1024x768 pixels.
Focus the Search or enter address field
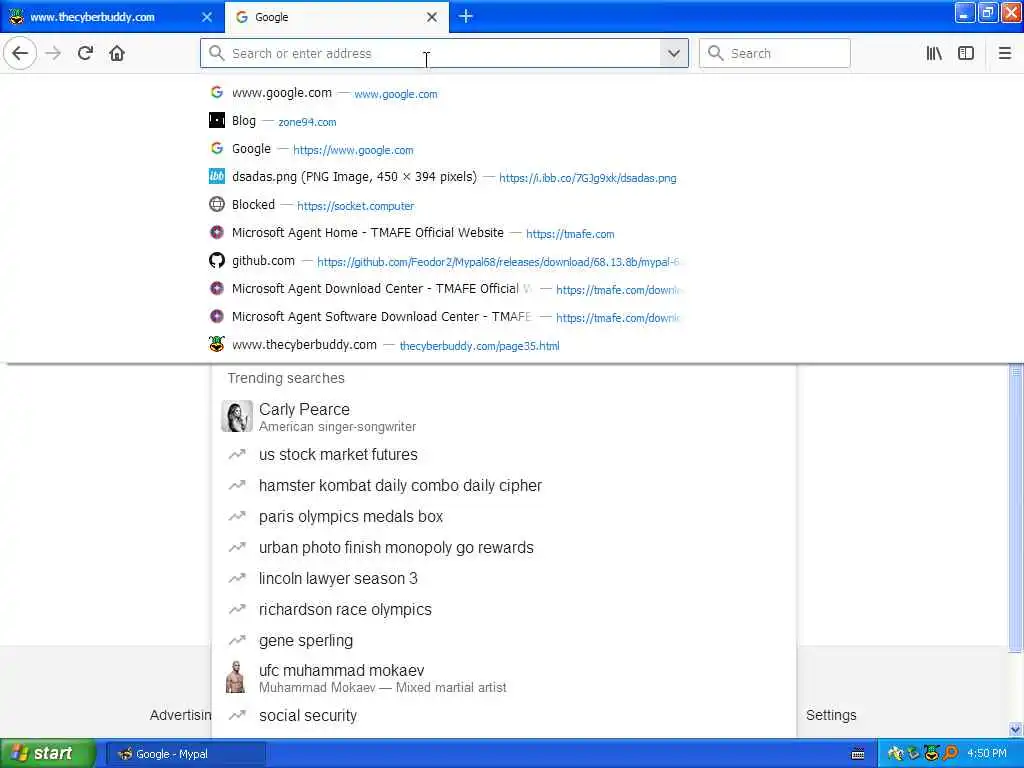pos(431,53)
